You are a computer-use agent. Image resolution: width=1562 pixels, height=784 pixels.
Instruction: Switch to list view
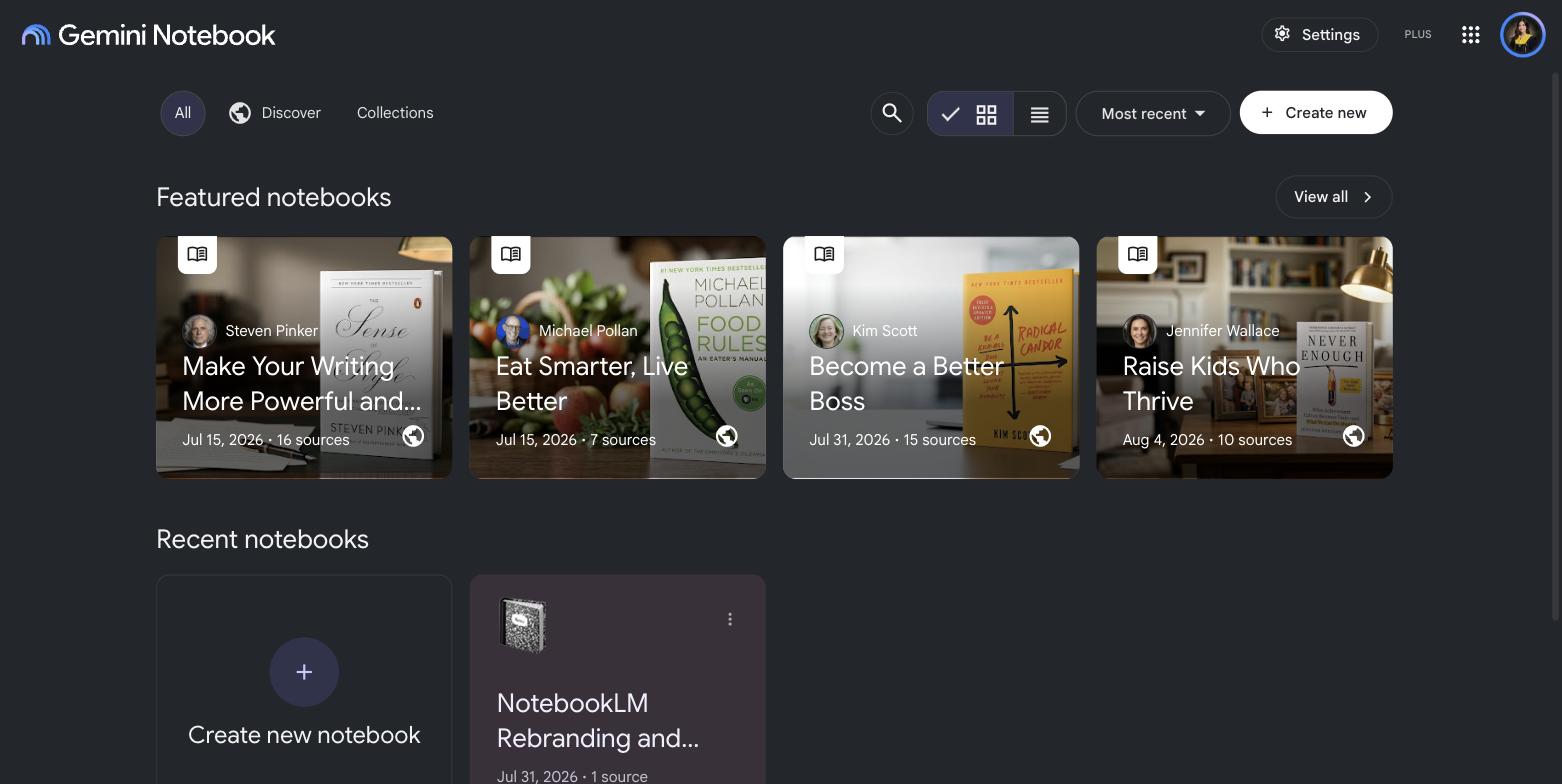[1040, 114]
